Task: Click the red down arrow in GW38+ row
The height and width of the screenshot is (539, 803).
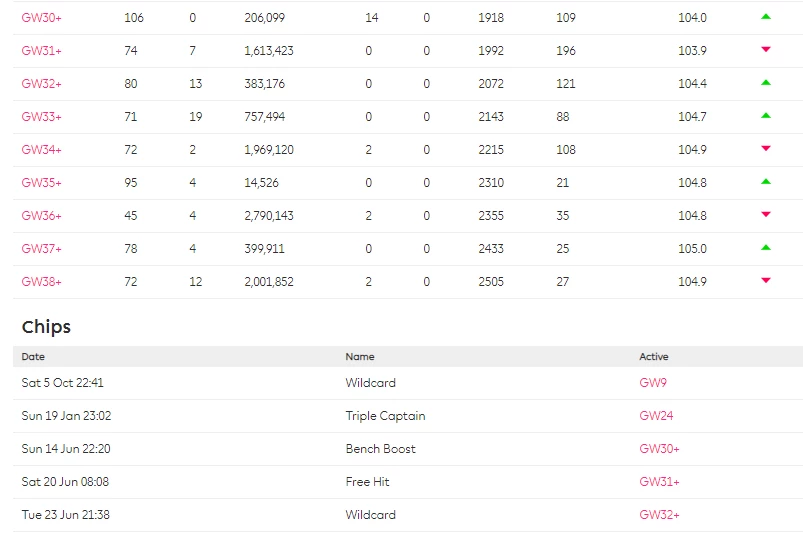Action: pyautogui.click(x=766, y=281)
